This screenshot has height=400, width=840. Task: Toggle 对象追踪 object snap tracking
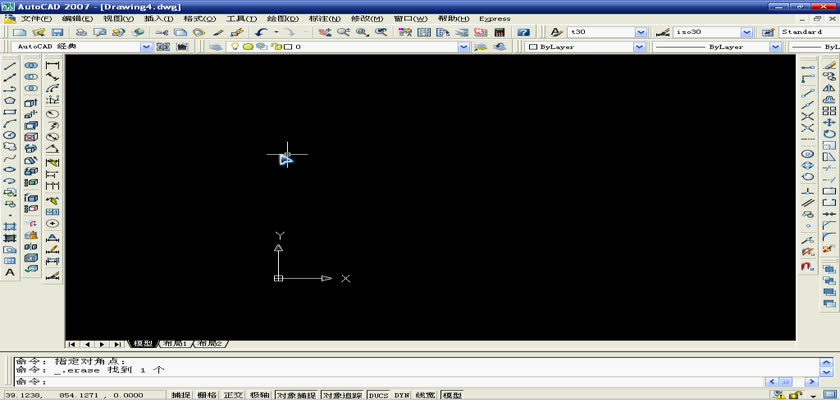coord(343,395)
